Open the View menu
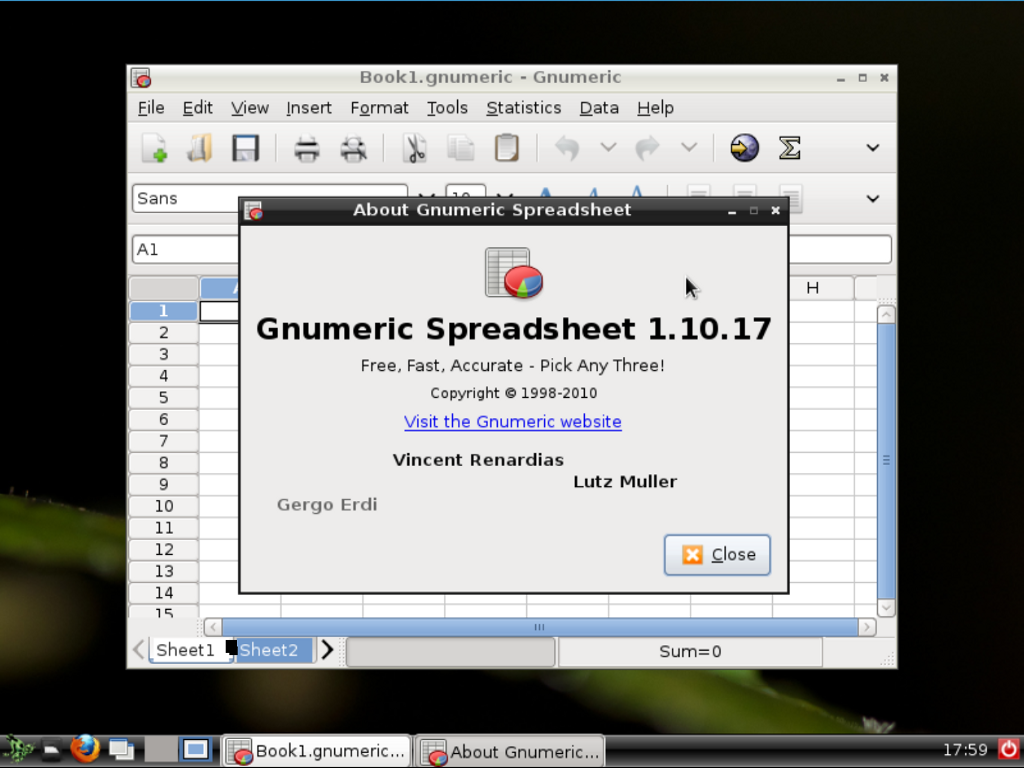The width and height of the screenshot is (1024, 768). click(249, 108)
